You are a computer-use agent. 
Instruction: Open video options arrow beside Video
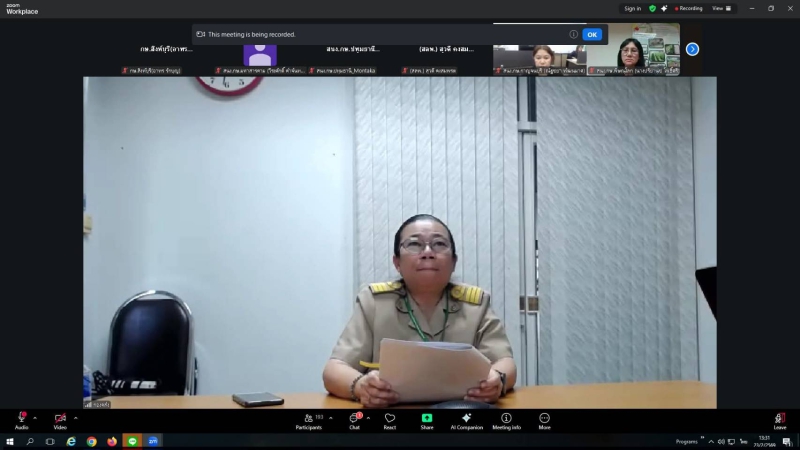tap(76, 417)
